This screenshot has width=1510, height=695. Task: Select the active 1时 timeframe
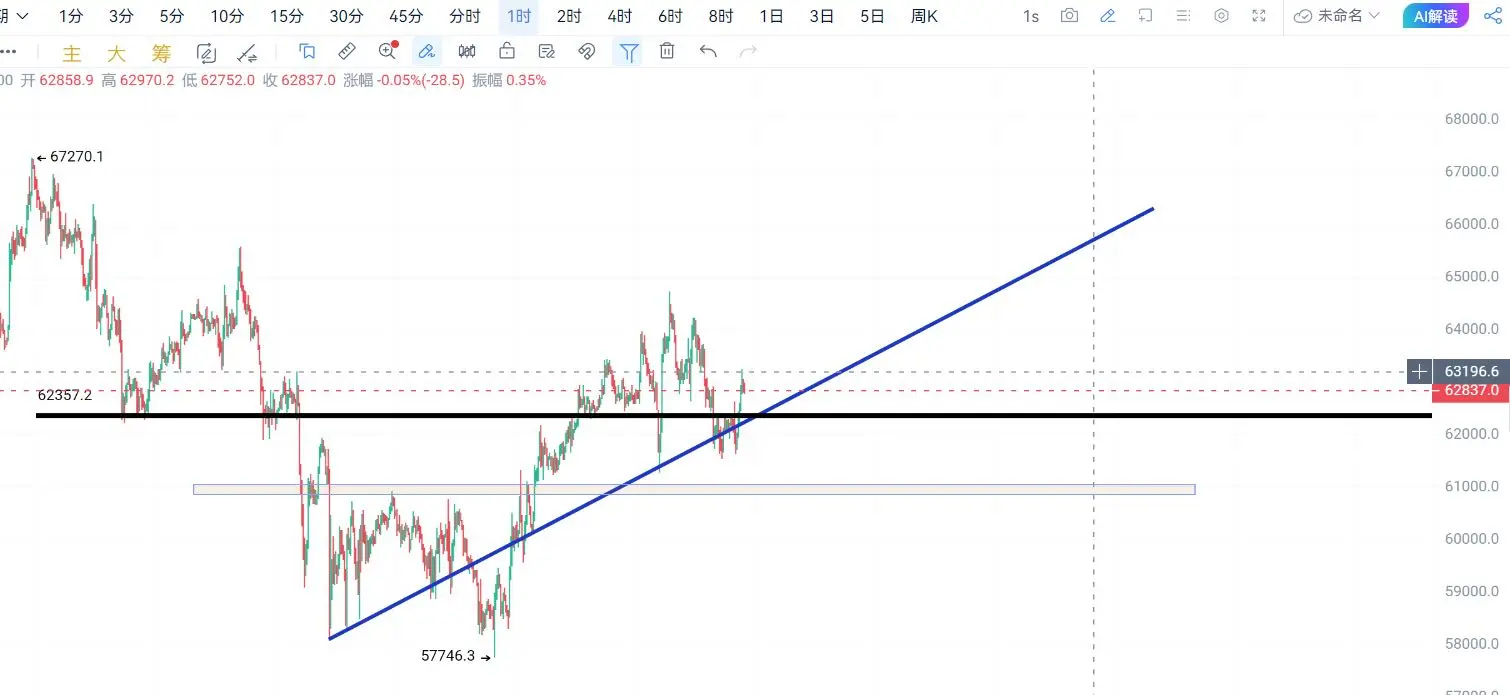(519, 16)
